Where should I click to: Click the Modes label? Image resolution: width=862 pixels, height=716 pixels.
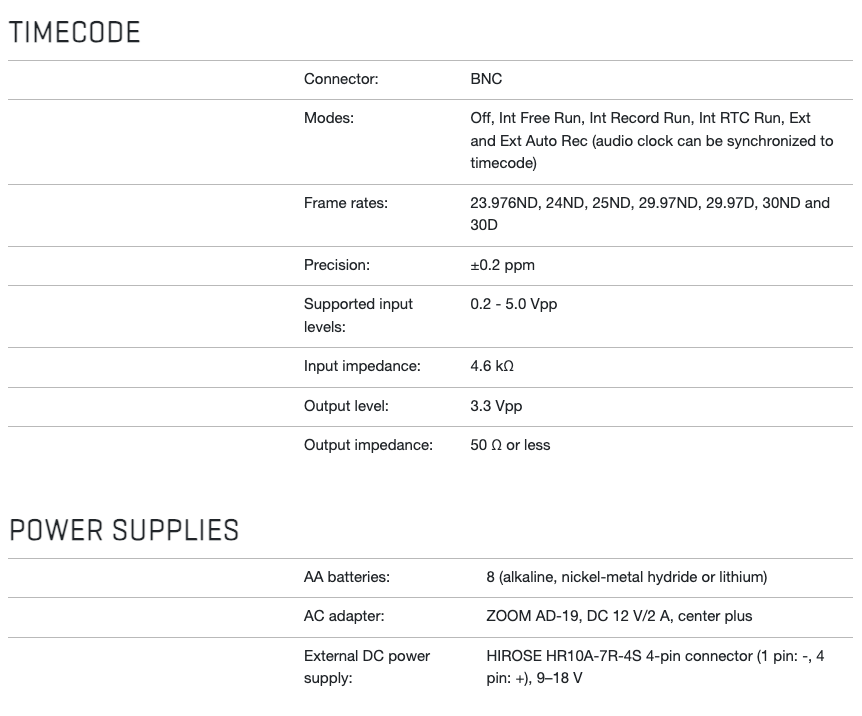[329, 118]
